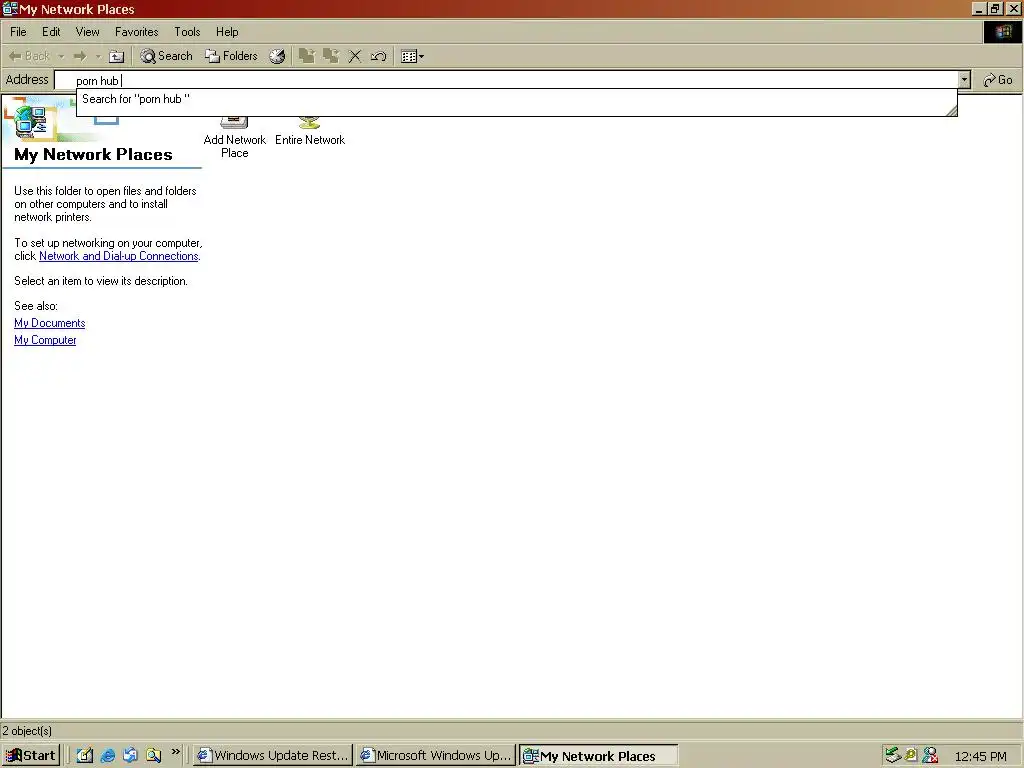Click the Back toolbar button
The image size is (1024, 768).
30,56
